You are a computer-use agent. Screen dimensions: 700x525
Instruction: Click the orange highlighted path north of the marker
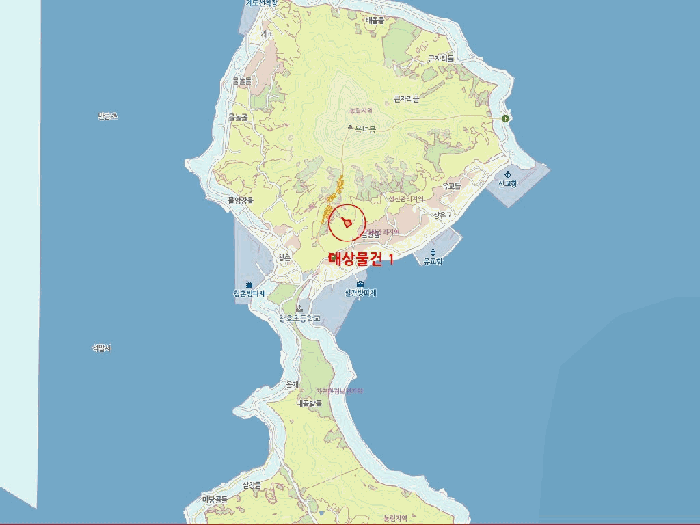click(338, 190)
